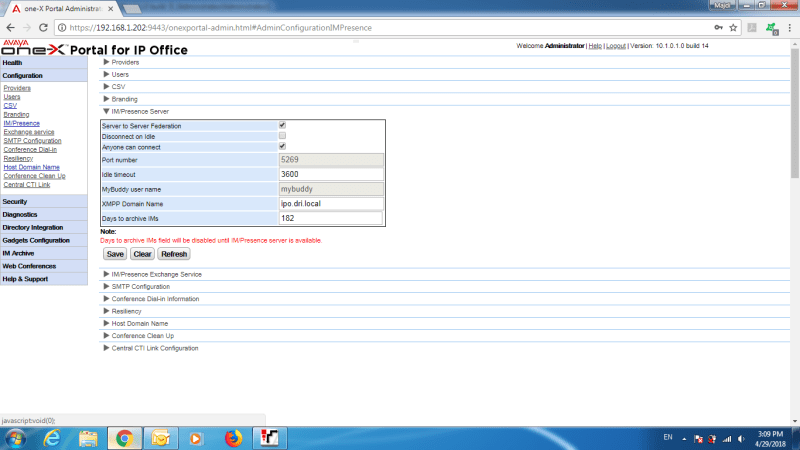Click the site information icon in the address bar
Viewport: 800px width, 450px height.
pyautogui.click(x=62, y=28)
